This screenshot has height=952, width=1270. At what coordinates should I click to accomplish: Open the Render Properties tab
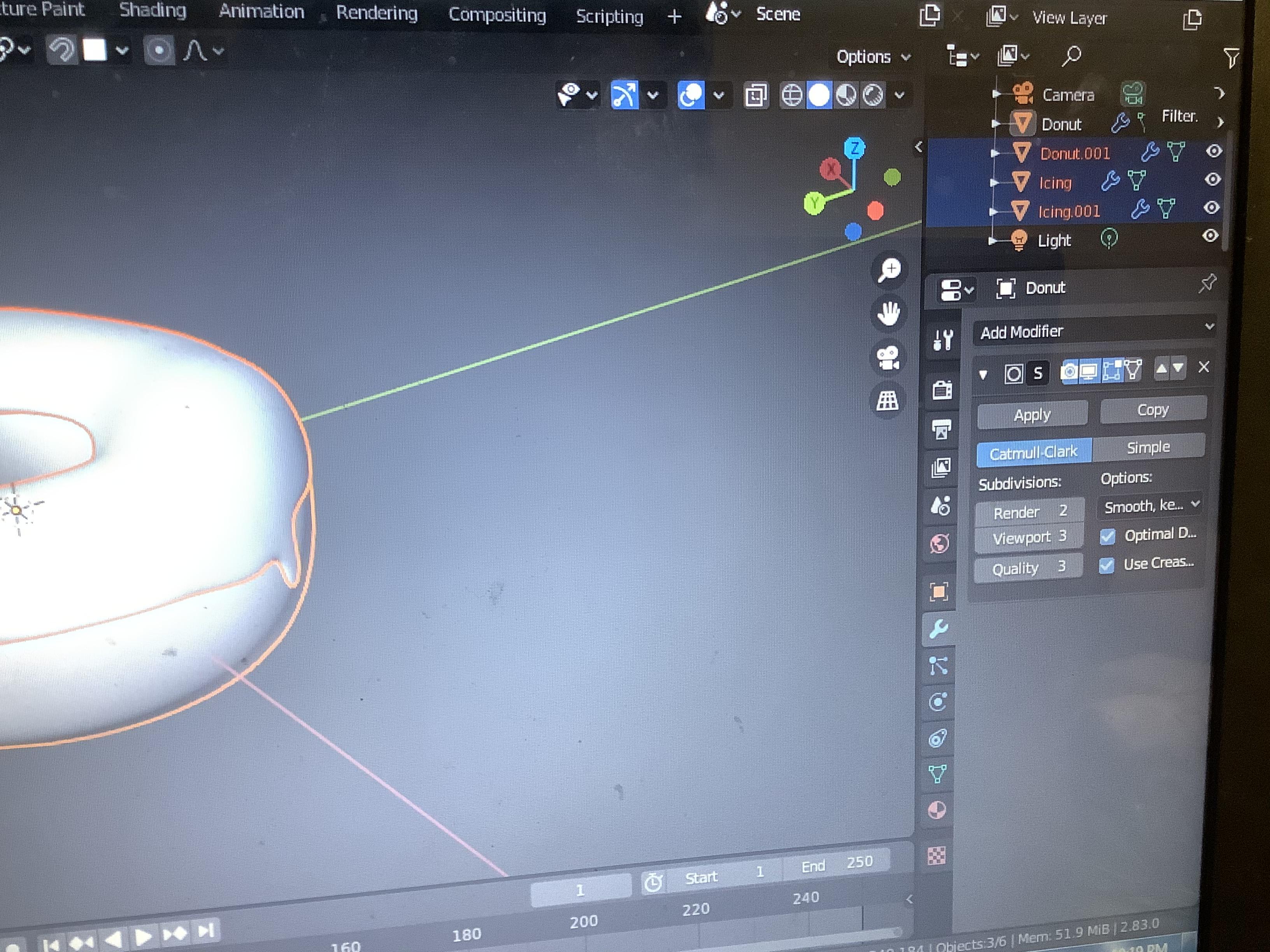942,389
